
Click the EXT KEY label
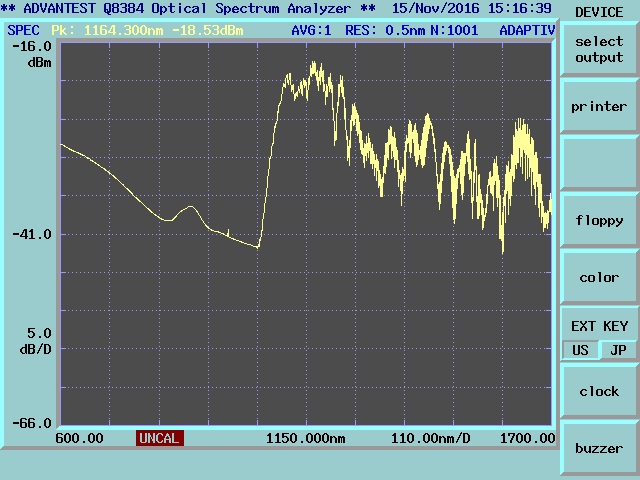tap(599, 326)
